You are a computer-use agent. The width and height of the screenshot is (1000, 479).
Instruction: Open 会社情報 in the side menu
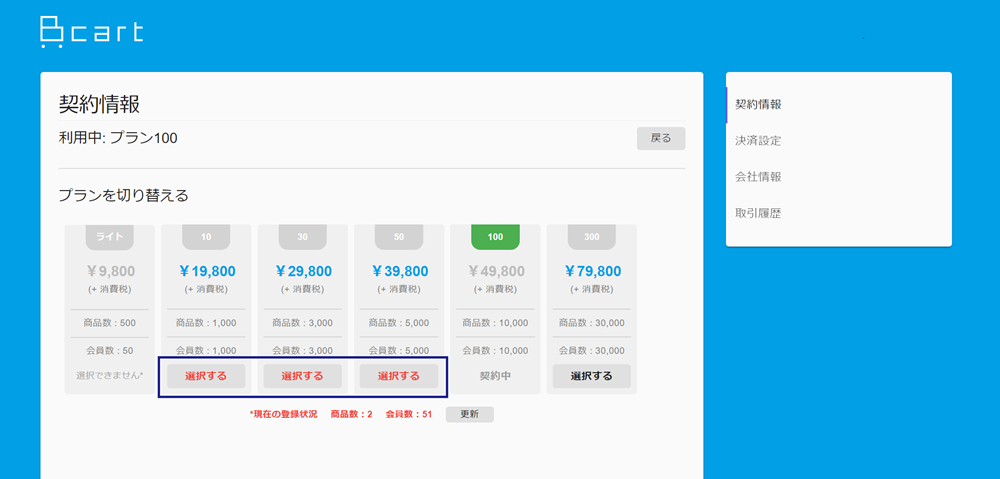(758, 177)
